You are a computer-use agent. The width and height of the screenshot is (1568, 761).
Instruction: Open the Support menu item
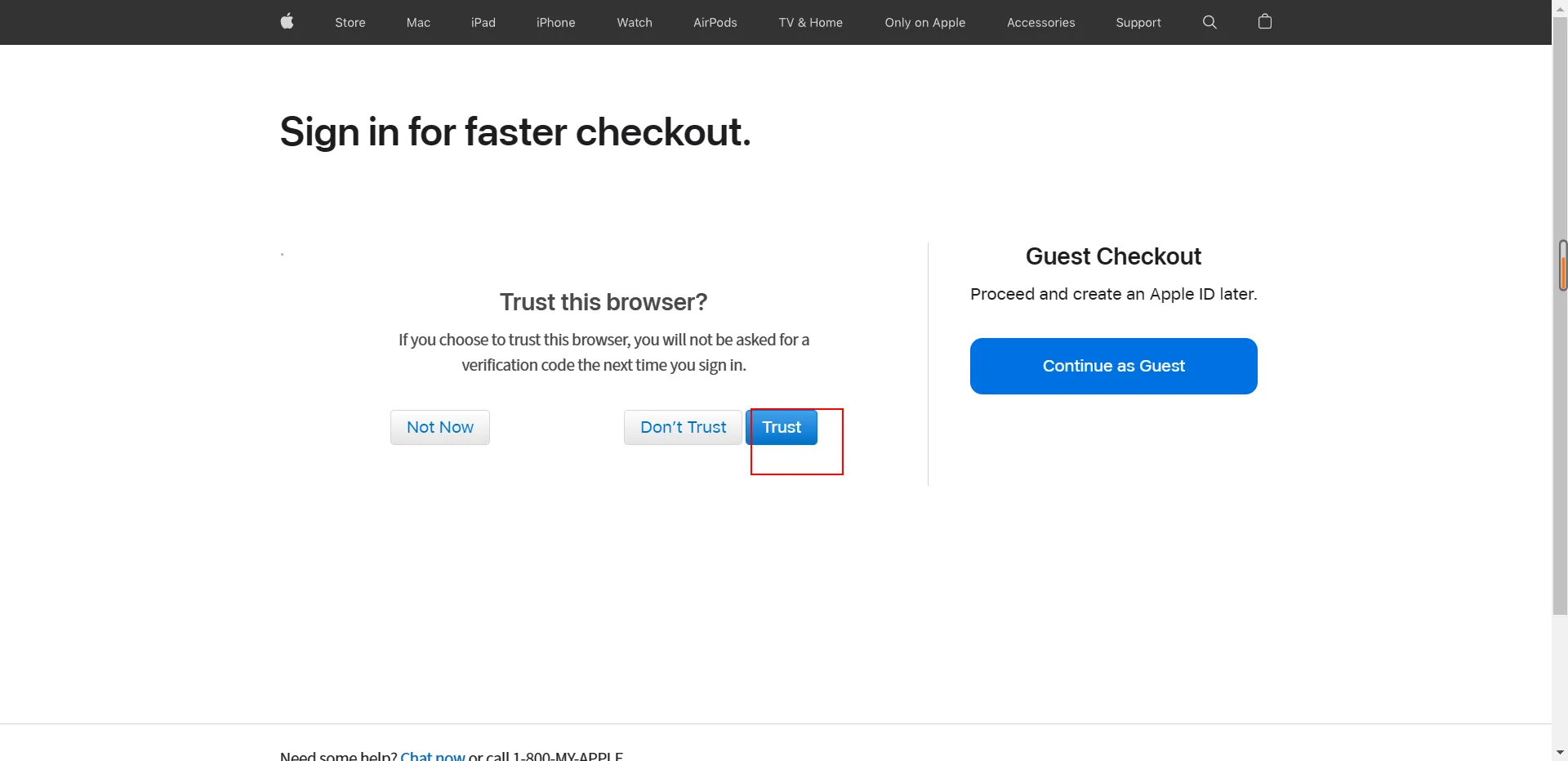coord(1138,23)
